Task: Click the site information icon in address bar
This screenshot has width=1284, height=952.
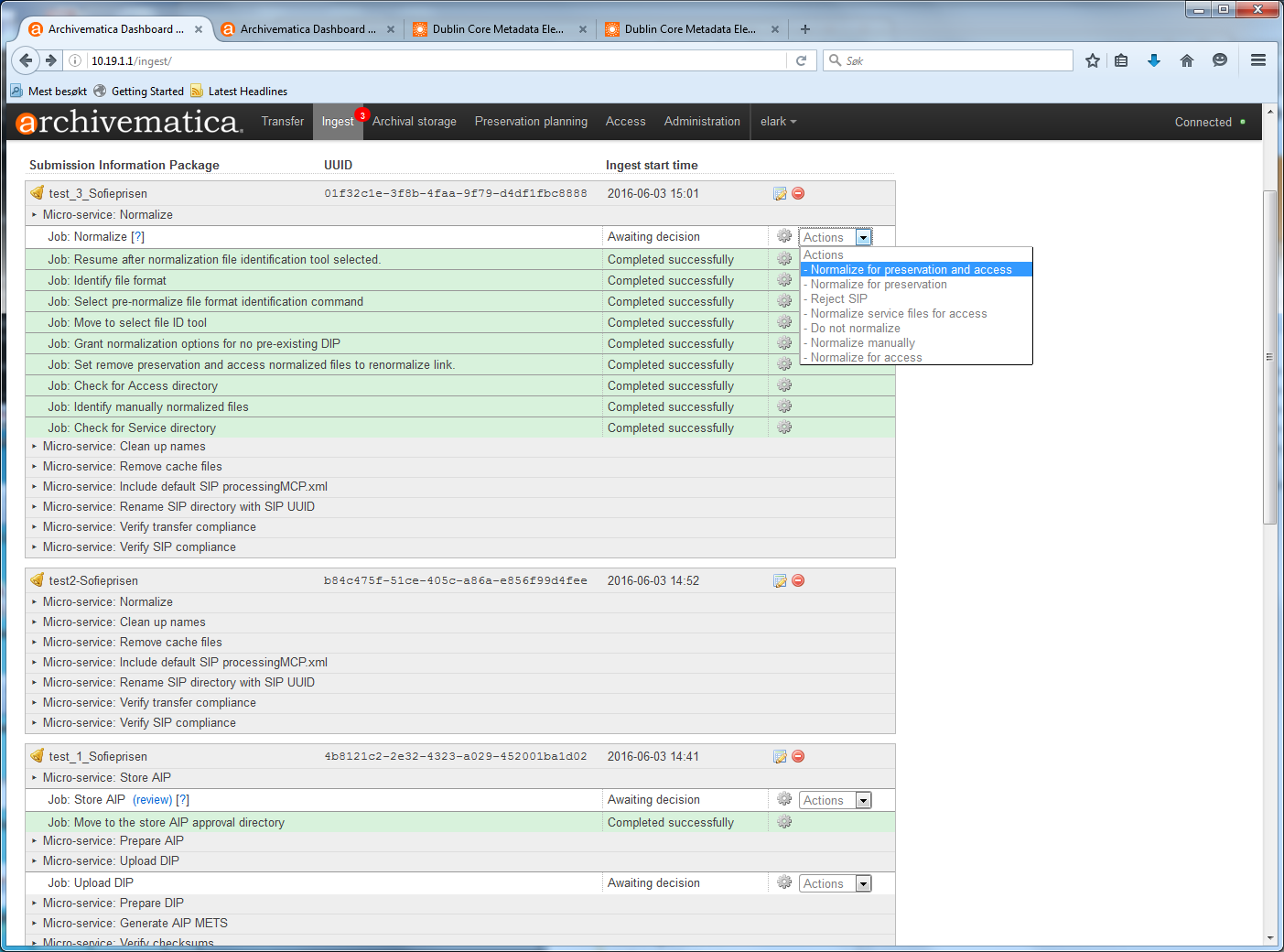Action: pos(75,60)
